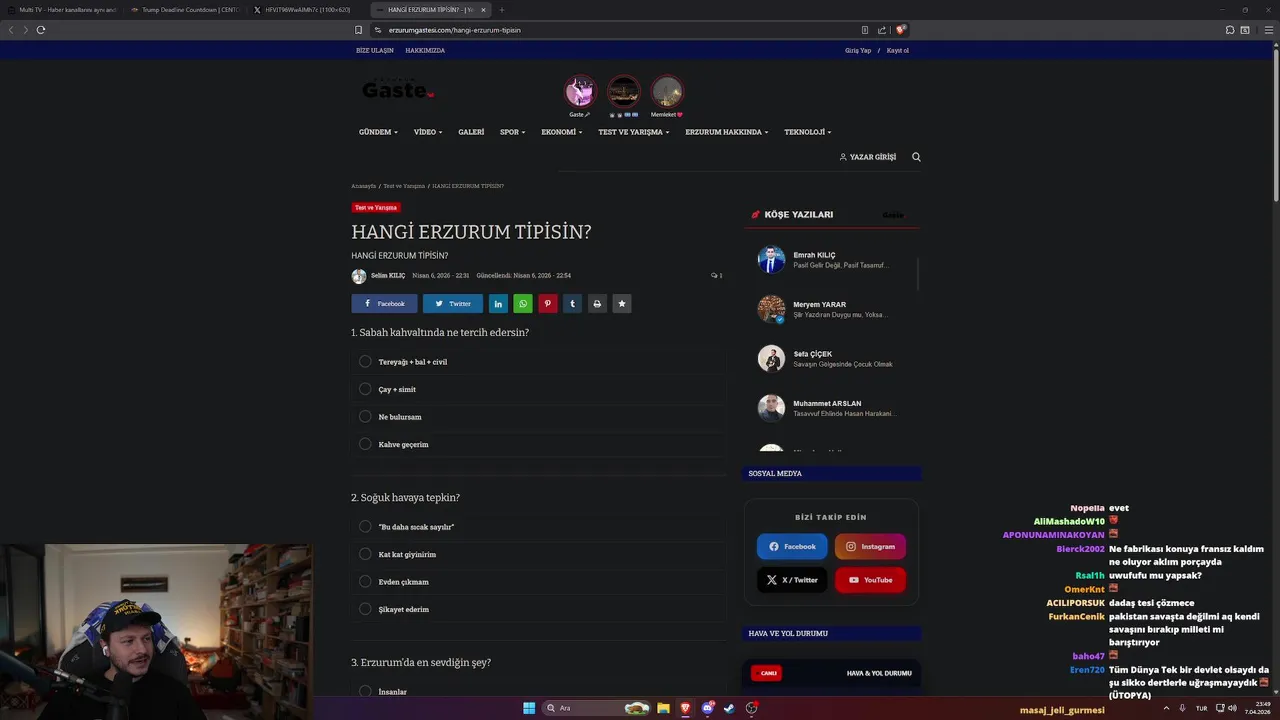
Task: Share article on Facebook button
Action: pos(384,303)
